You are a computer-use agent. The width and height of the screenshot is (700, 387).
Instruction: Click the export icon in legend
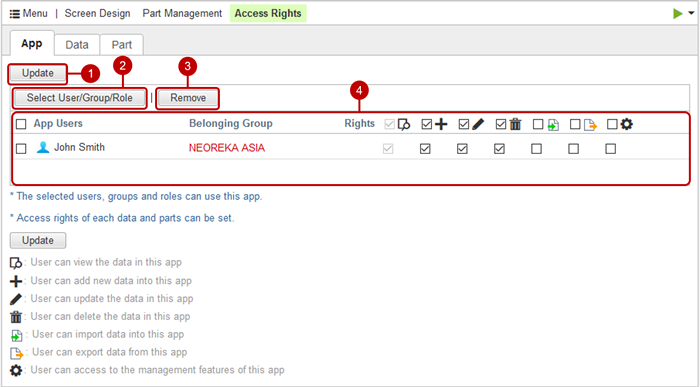point(17,354)
